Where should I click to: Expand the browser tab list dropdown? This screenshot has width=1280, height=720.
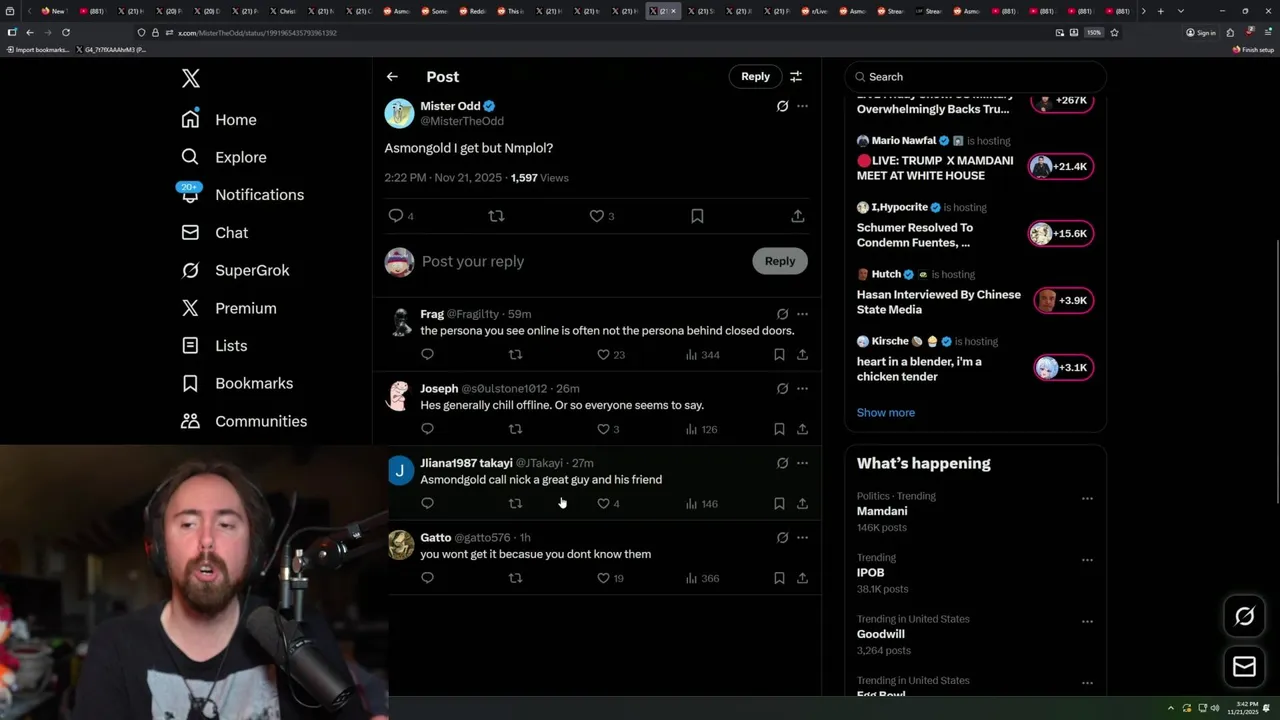(1181, 11)
